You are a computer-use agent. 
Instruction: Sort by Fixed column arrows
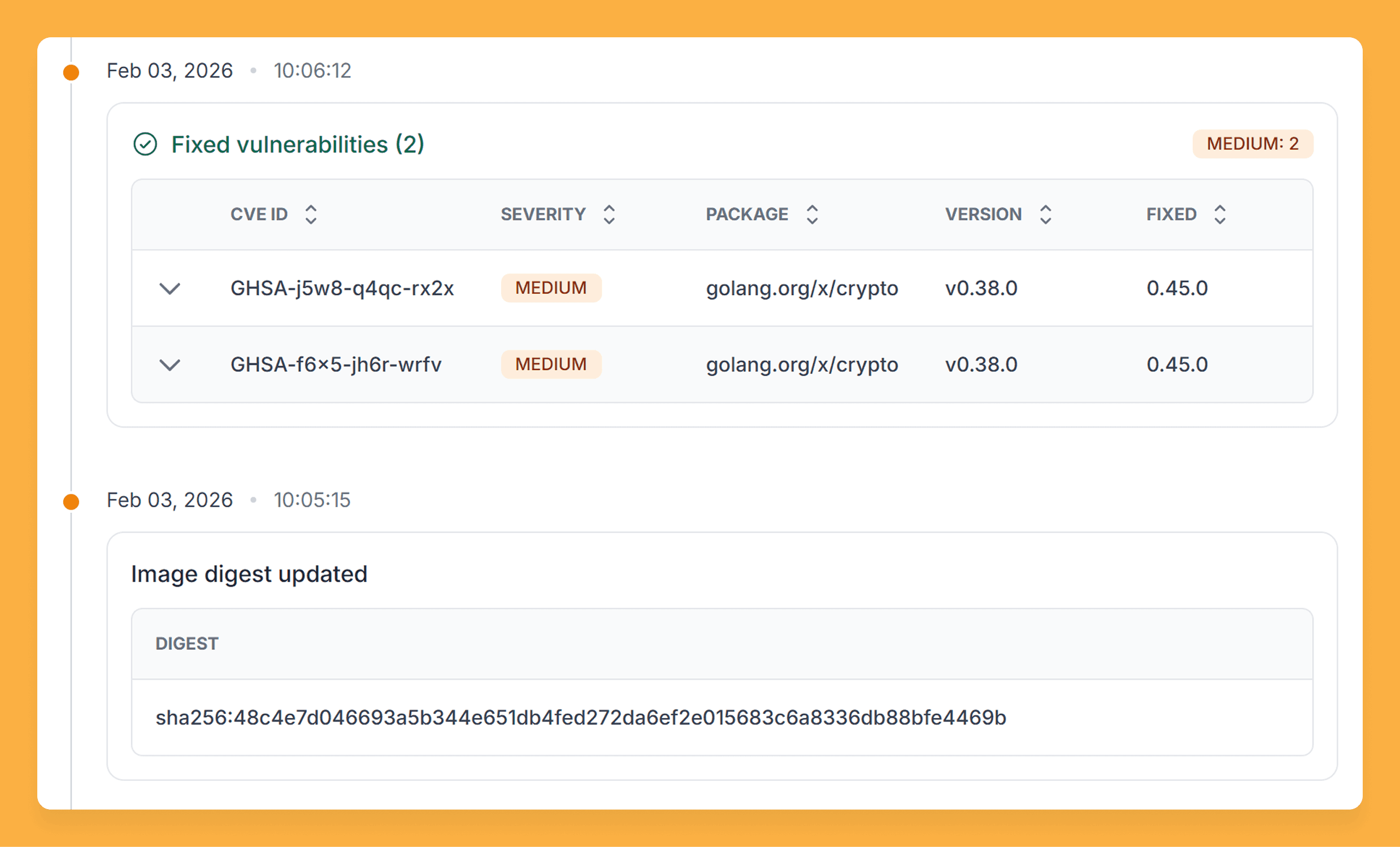1220,215
